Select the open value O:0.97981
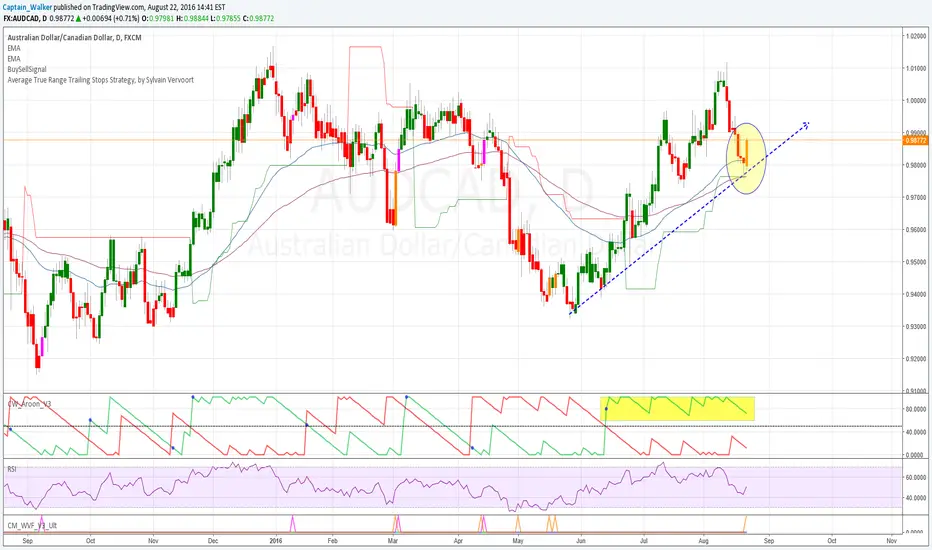The width and height of the screenshot is (932, 550). click(x=160, y=18)
